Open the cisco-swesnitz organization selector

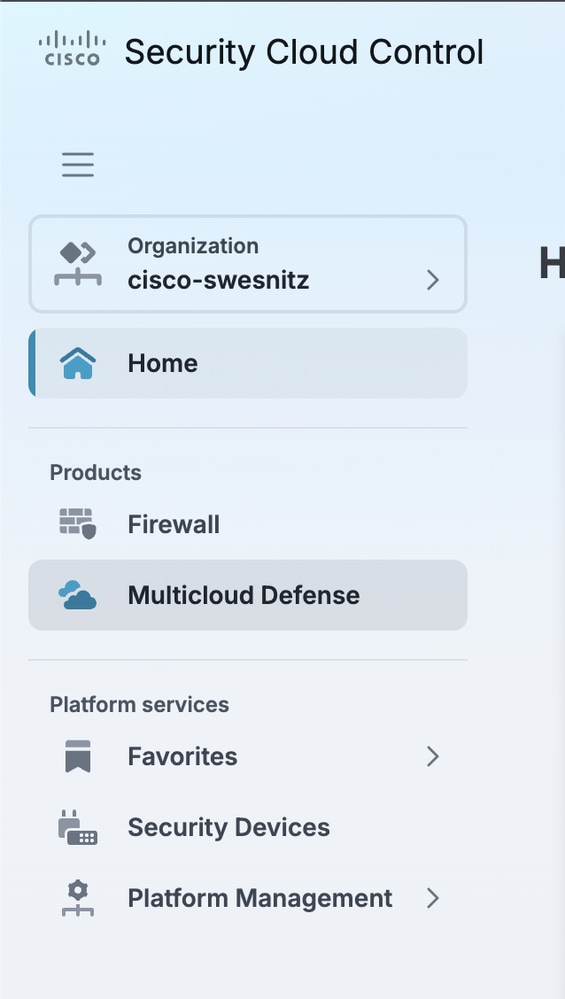click(x=248, y=264)
